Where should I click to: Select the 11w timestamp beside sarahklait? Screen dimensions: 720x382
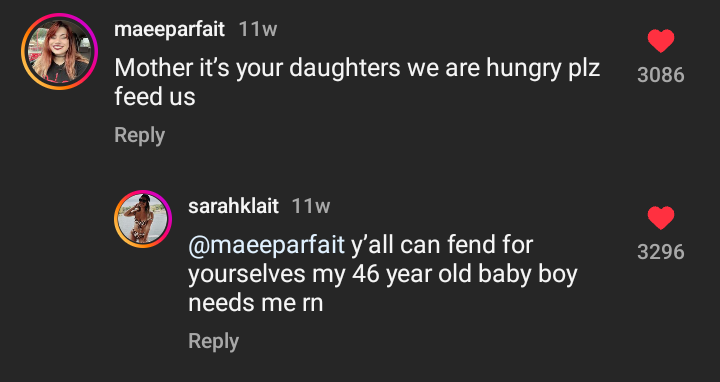(311, 207)
